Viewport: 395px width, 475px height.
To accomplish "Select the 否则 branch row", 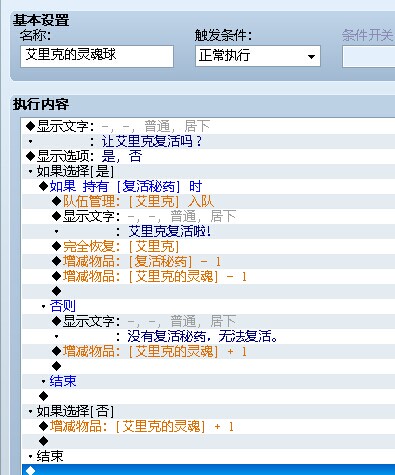I will pos(208,306).
